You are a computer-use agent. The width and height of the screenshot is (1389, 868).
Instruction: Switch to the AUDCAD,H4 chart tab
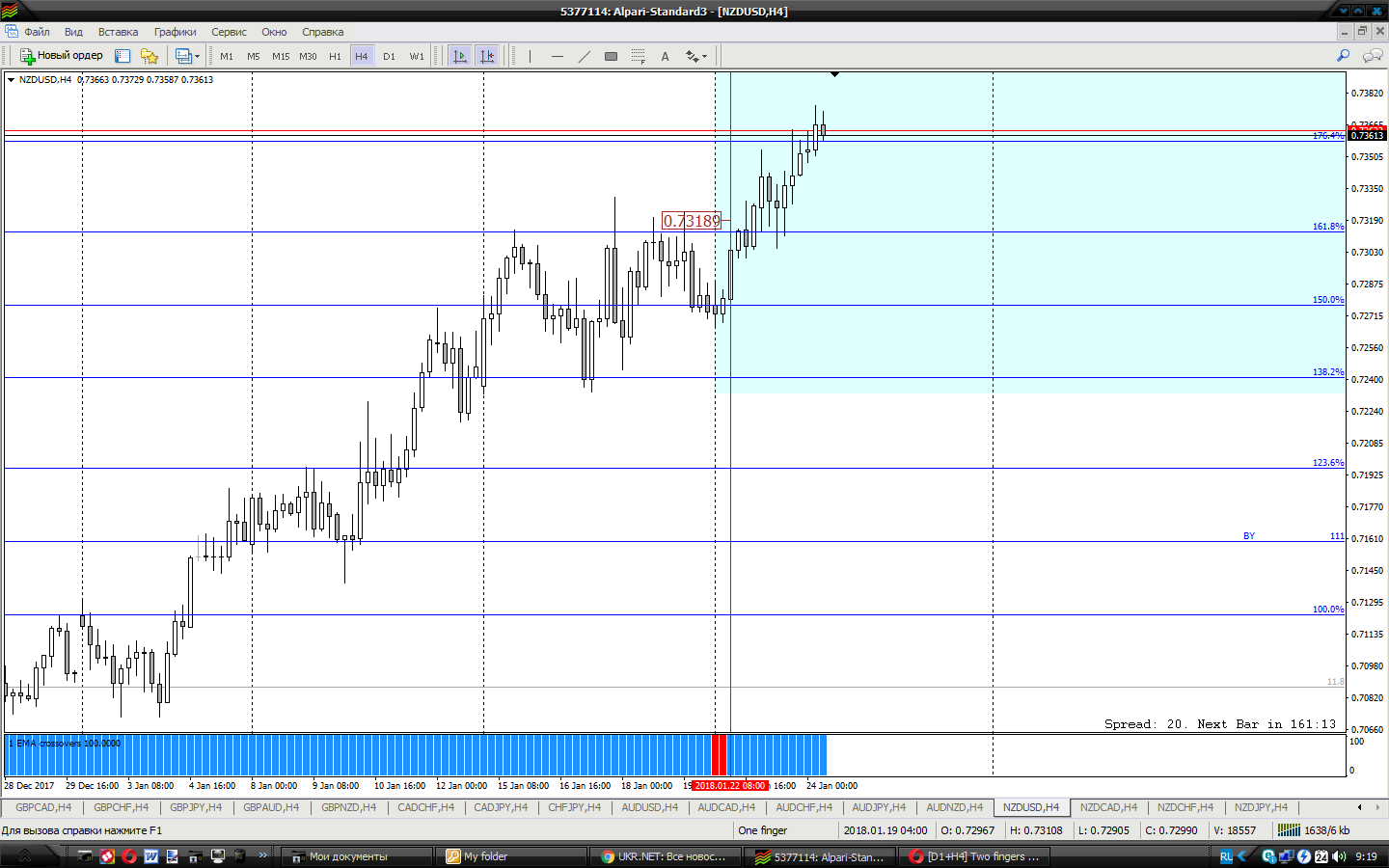[x=726, y=807]
